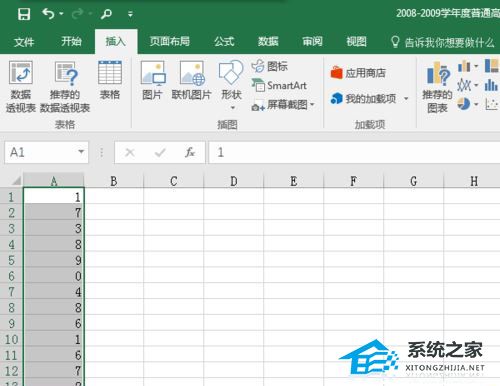Open the 屏幕截图 screenshot menu
Image resolution: width=500 pixels, height=386 pixels.
[x=283, y=105]
